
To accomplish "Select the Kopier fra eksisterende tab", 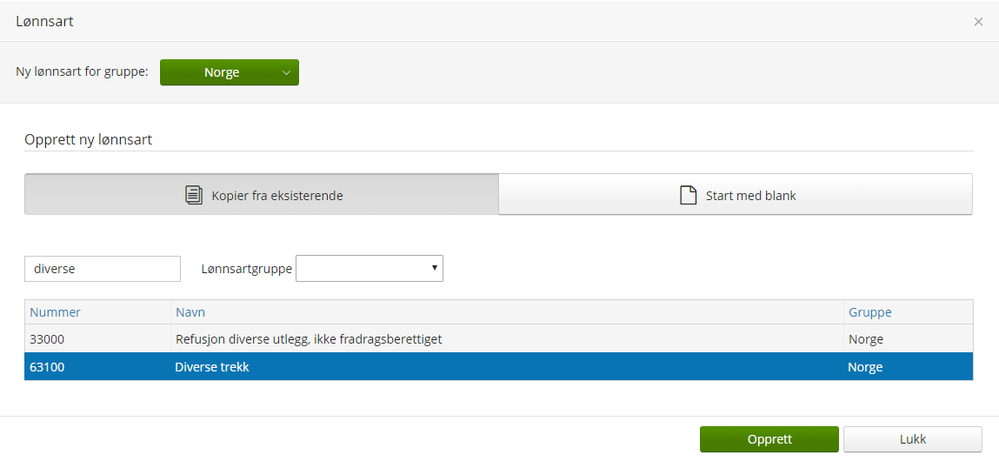I will (262, 195).
